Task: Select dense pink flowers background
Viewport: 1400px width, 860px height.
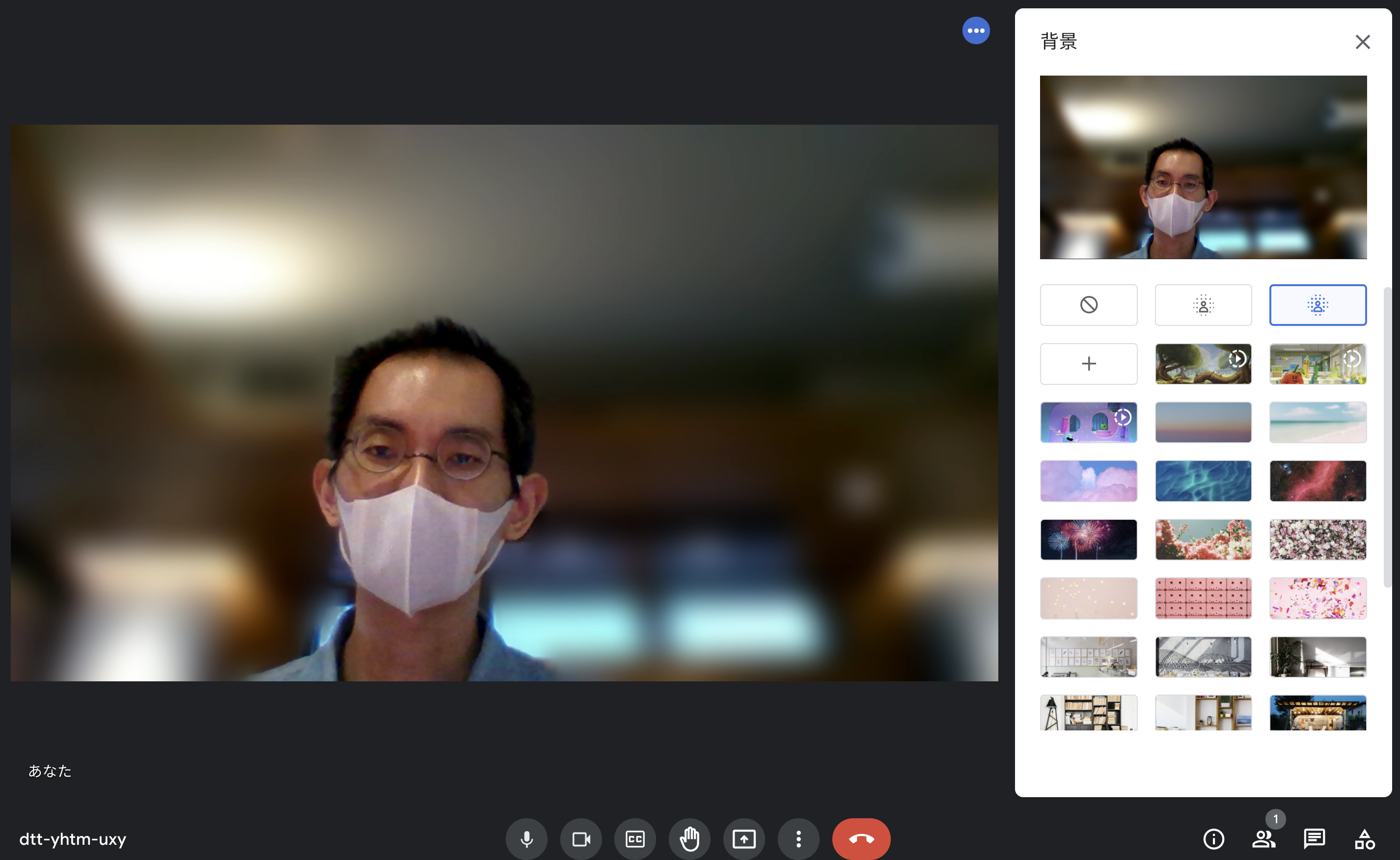Action: pos(1318,539)
